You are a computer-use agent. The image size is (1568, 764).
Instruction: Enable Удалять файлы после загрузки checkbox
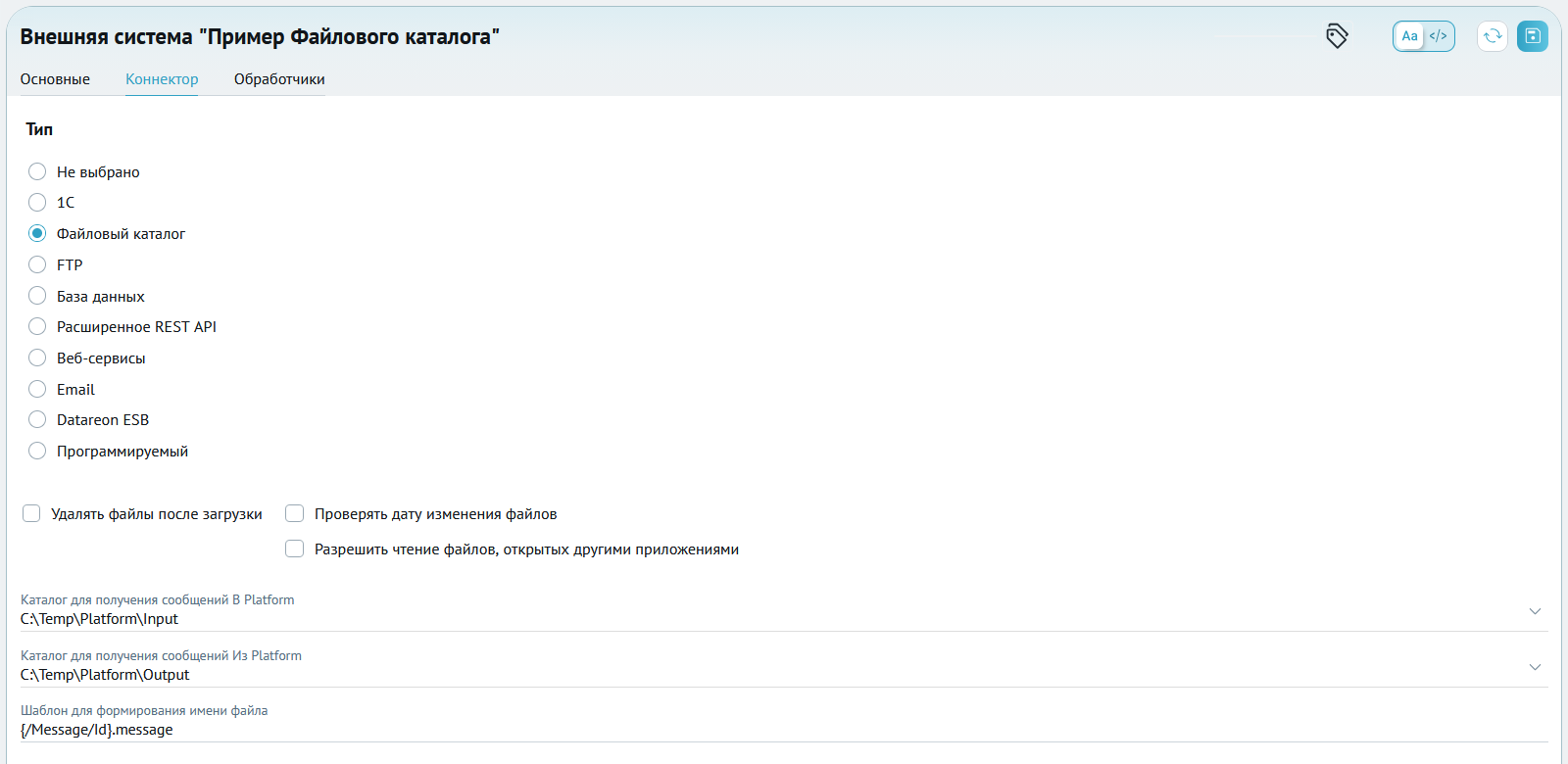click(31, 513)
